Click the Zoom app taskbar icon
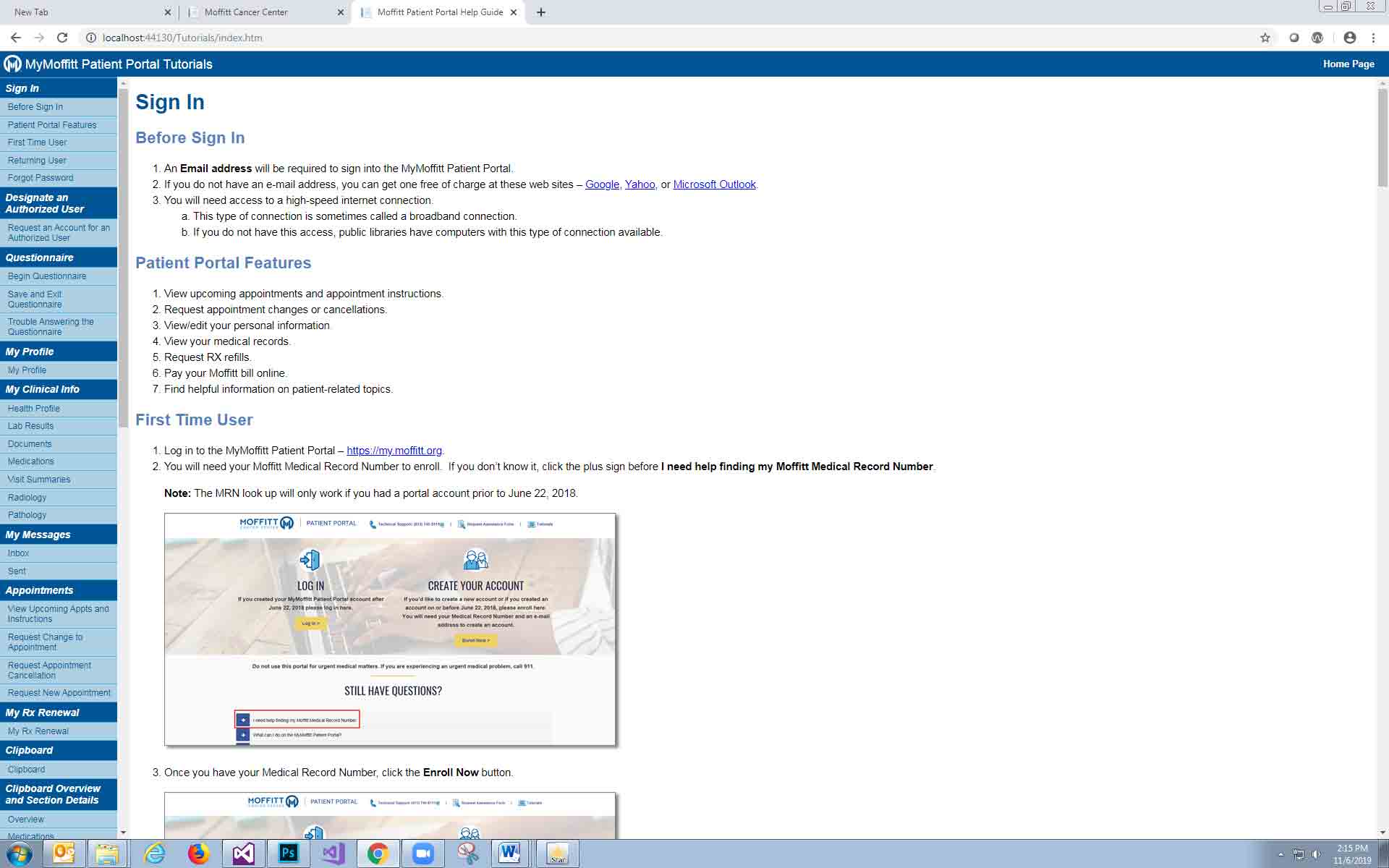1389x868 pixels. point(422,854)
